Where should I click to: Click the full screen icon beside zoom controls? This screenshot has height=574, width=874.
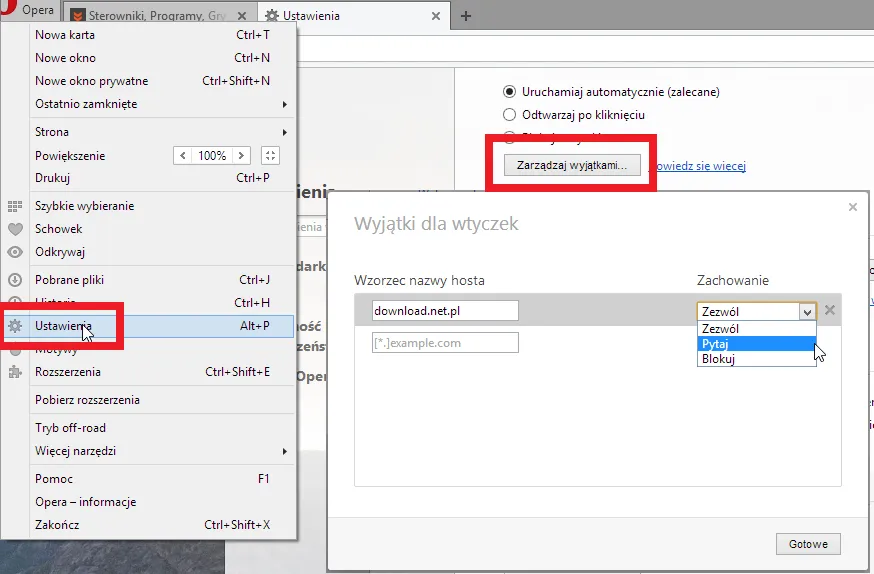pos(270,156)
